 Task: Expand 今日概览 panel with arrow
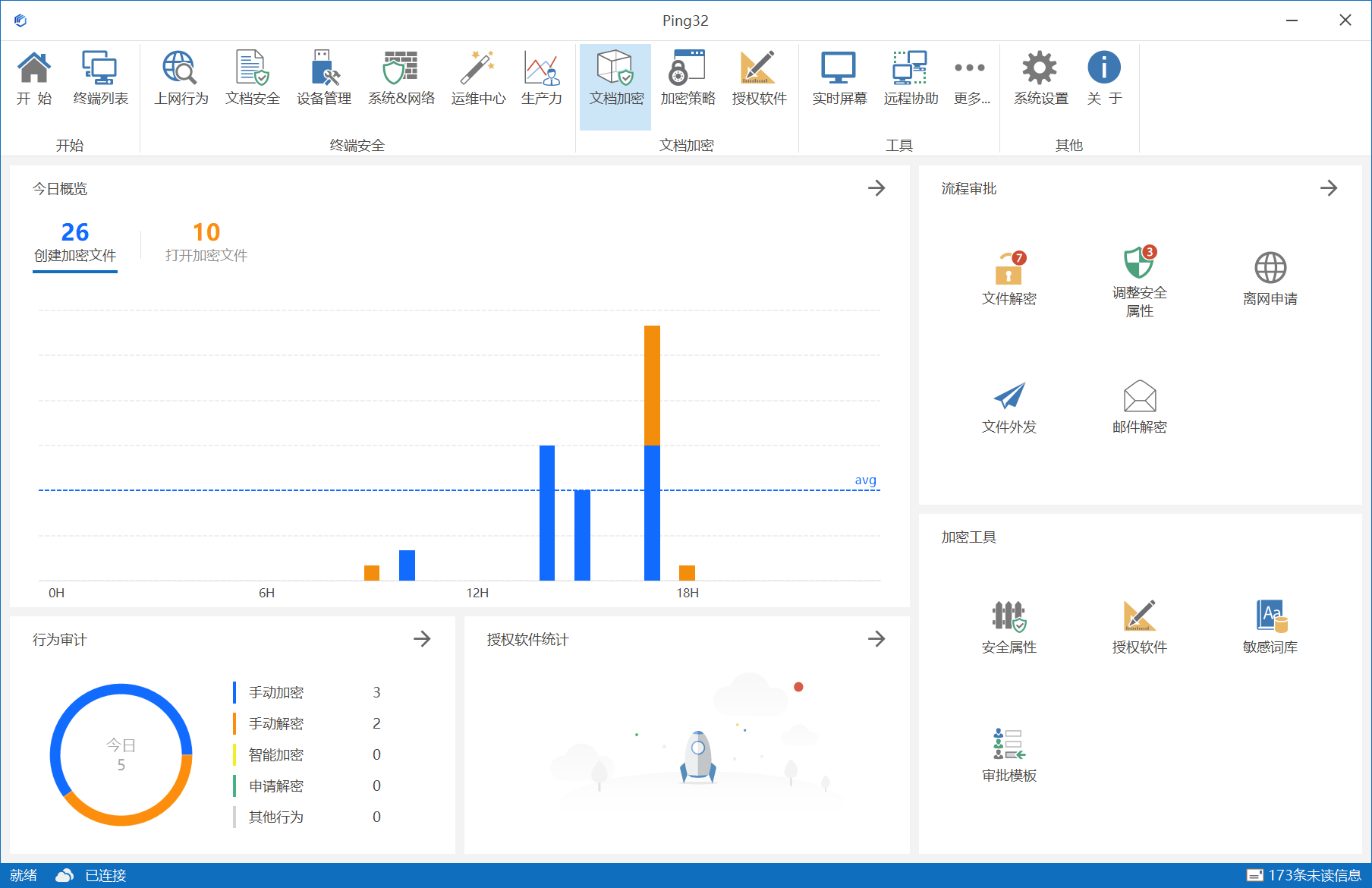(876, 188)
